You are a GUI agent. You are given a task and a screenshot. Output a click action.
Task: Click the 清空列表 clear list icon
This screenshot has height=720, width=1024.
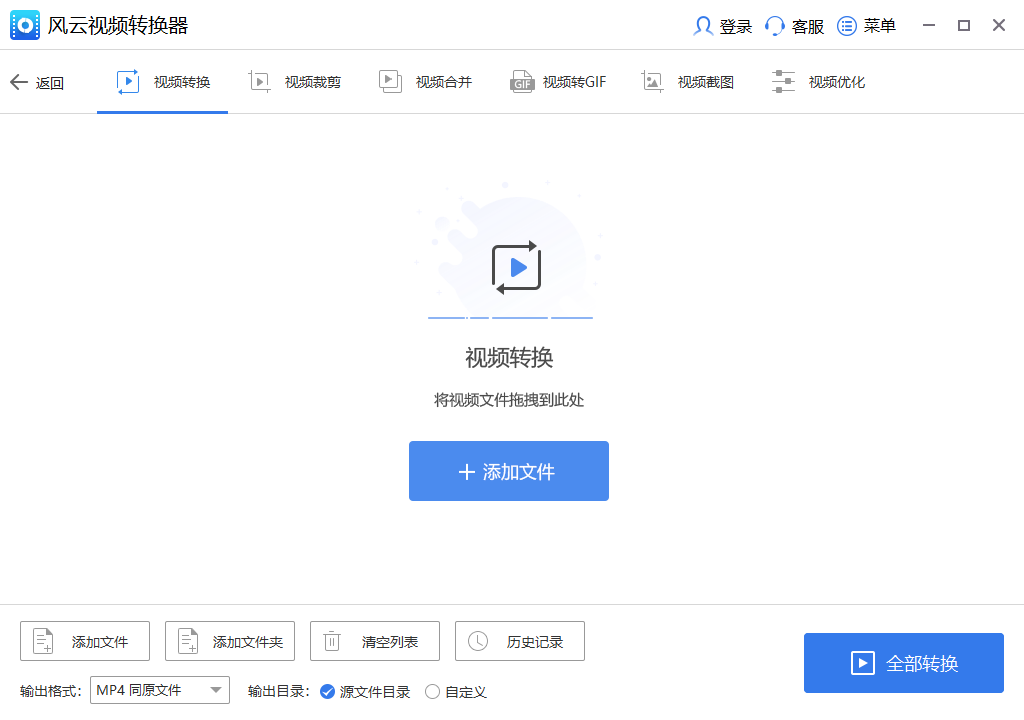click(375, 641)
